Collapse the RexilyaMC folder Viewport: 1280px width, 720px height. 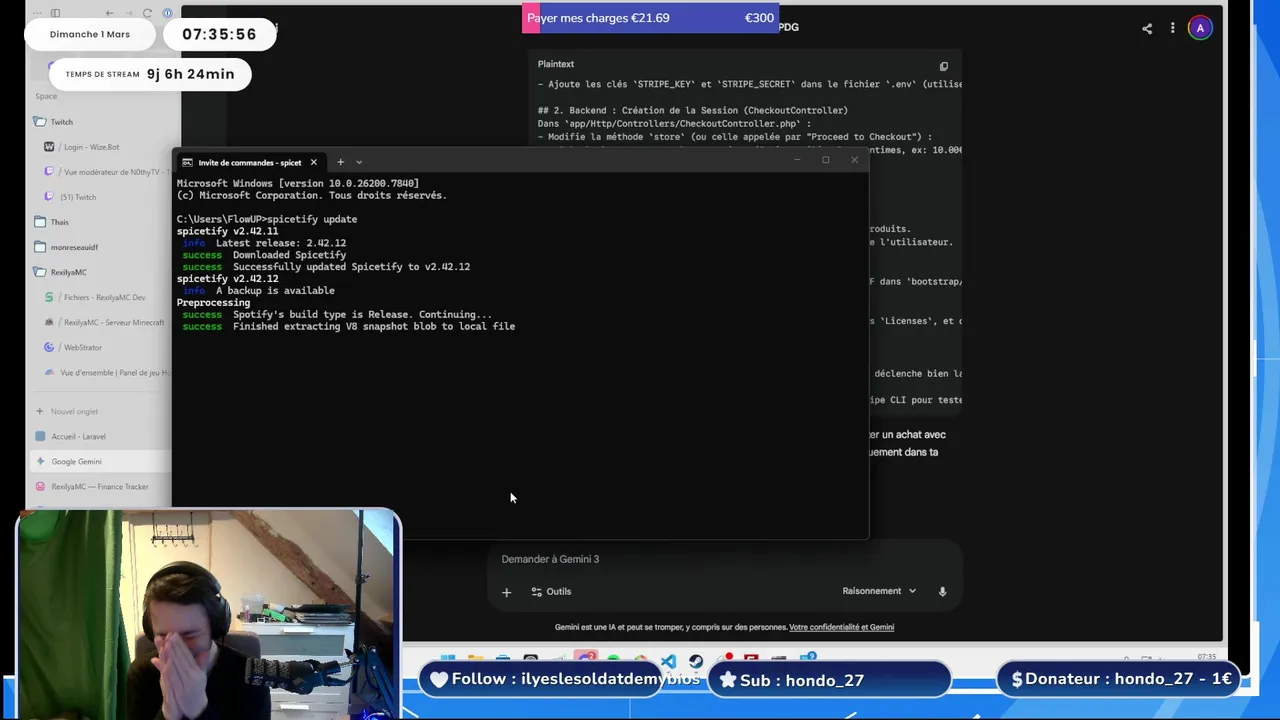[x=100, y=272]
